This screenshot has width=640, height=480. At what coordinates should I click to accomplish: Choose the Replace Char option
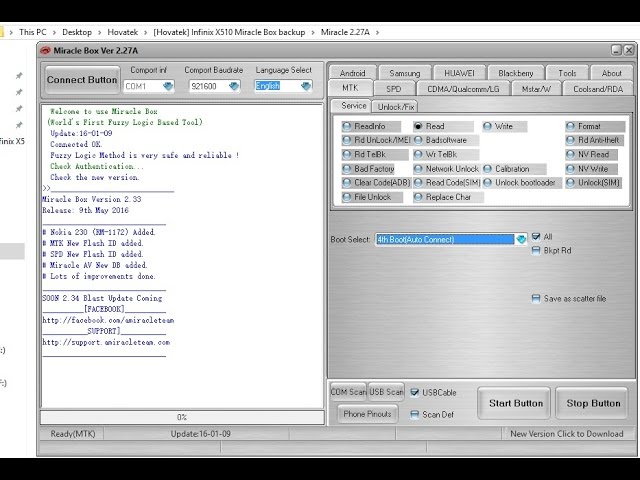[418, 197]
